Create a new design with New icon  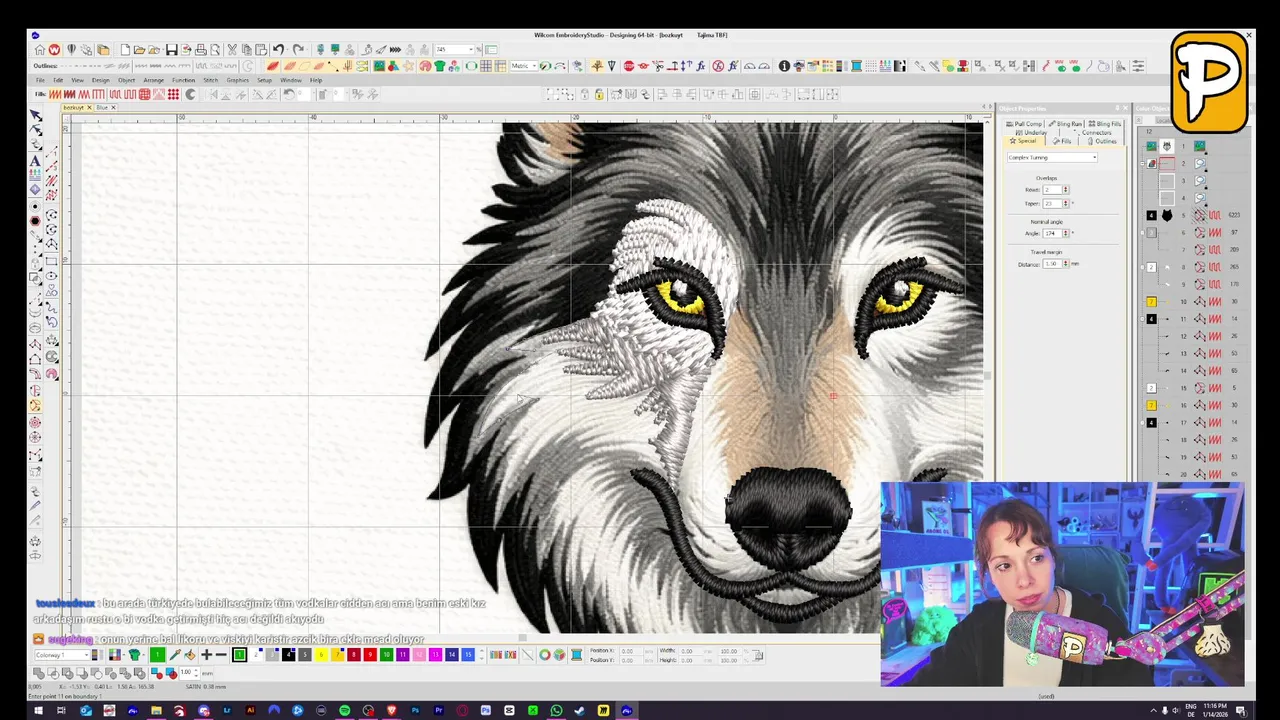[x=125, y=50]
